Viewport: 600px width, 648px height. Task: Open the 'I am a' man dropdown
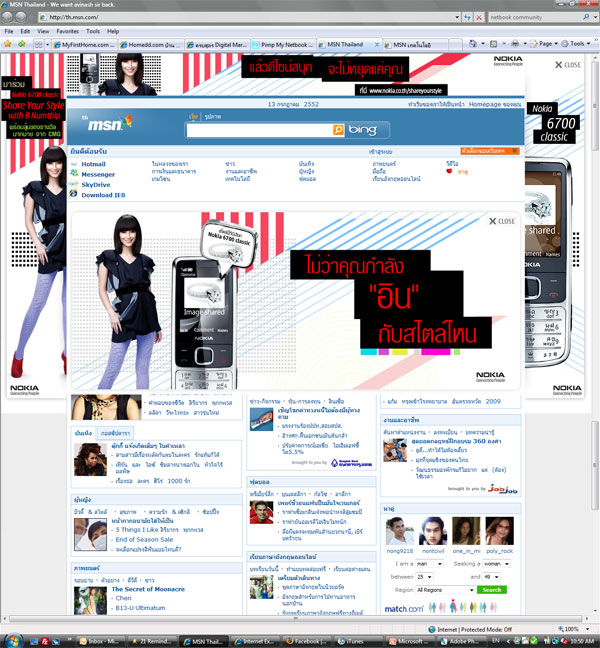429,564
